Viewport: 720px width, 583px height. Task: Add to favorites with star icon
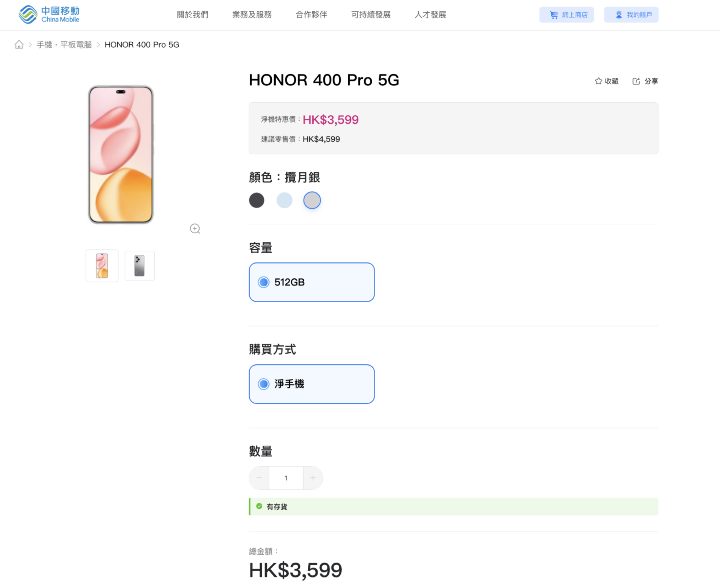[x=598, y=81]
